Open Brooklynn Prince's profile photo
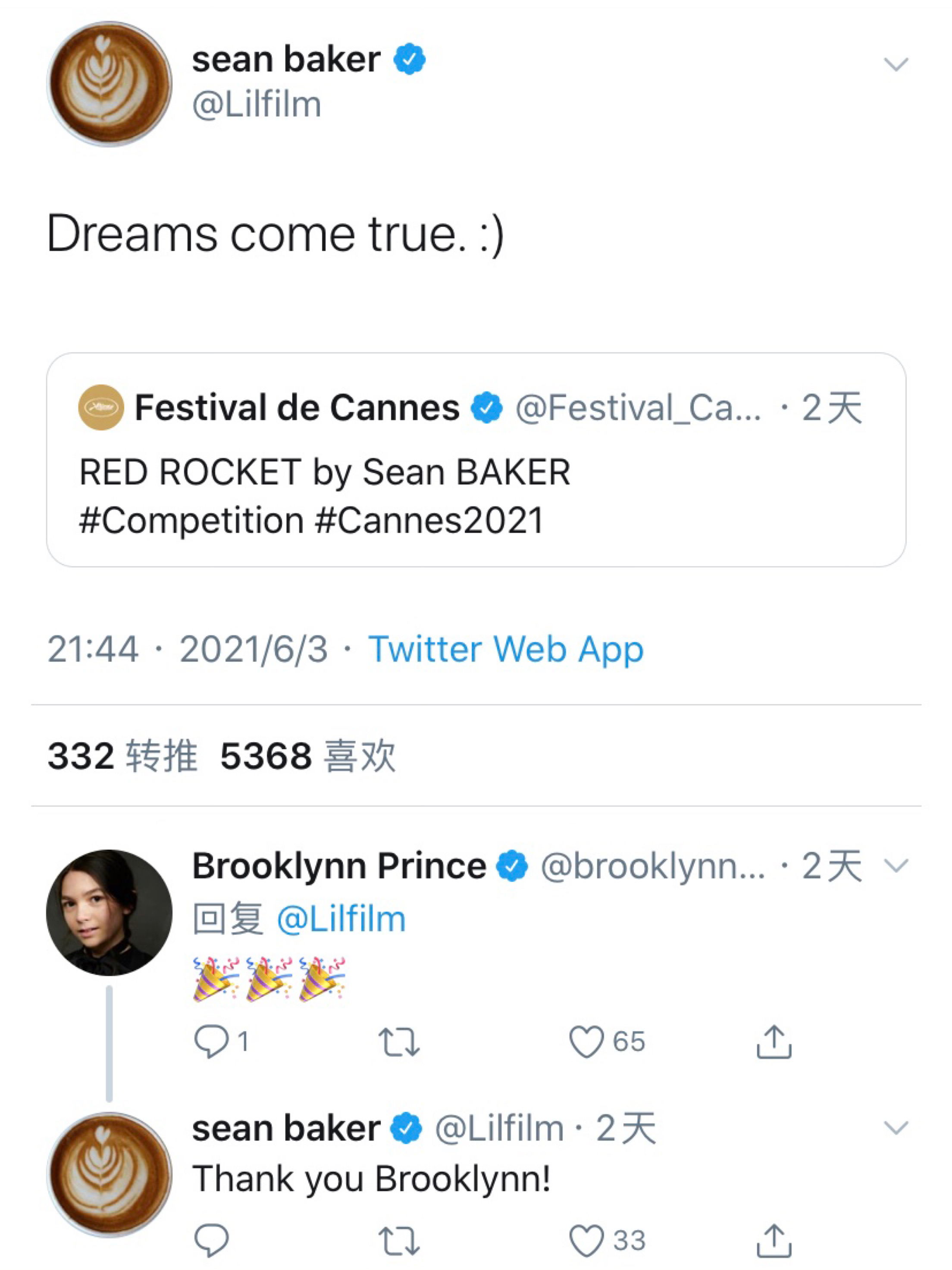952x1270 pixels. (x=109, y=912)
